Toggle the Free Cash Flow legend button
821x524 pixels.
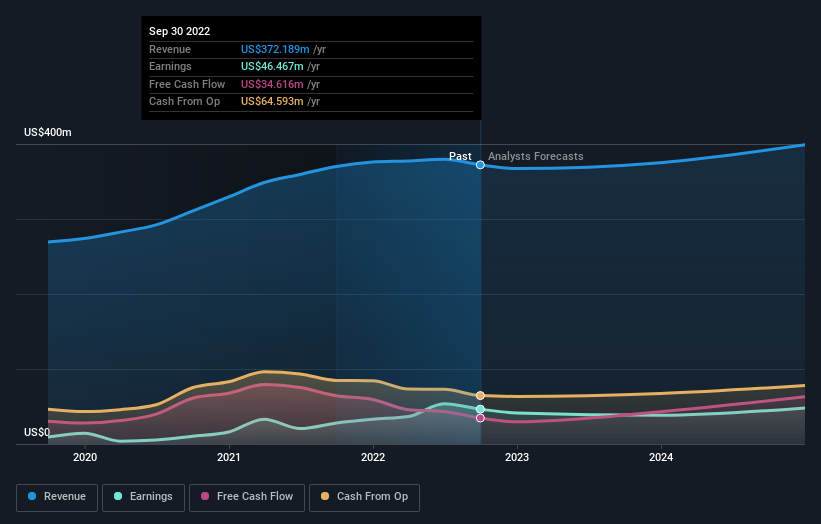(247, 497)
